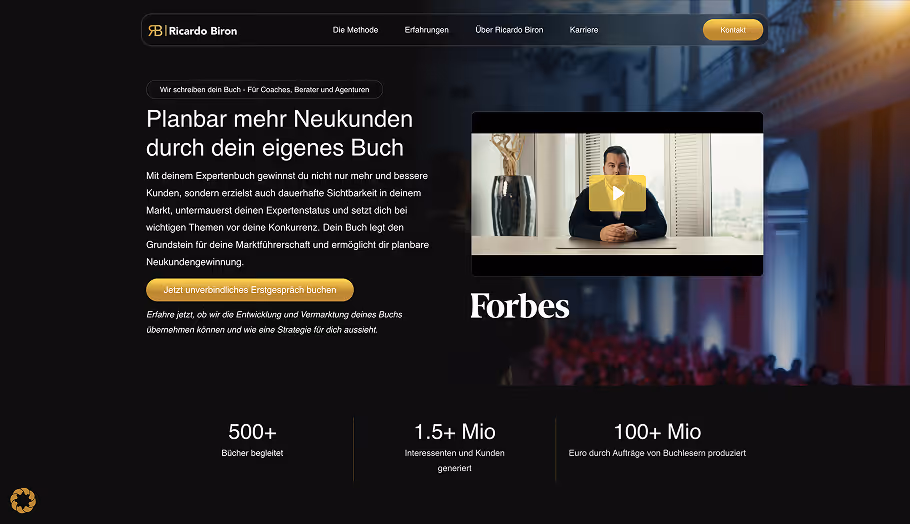Click the Kontakt button
The height and width of the screenshot is (524, 910).
[732, 30]
